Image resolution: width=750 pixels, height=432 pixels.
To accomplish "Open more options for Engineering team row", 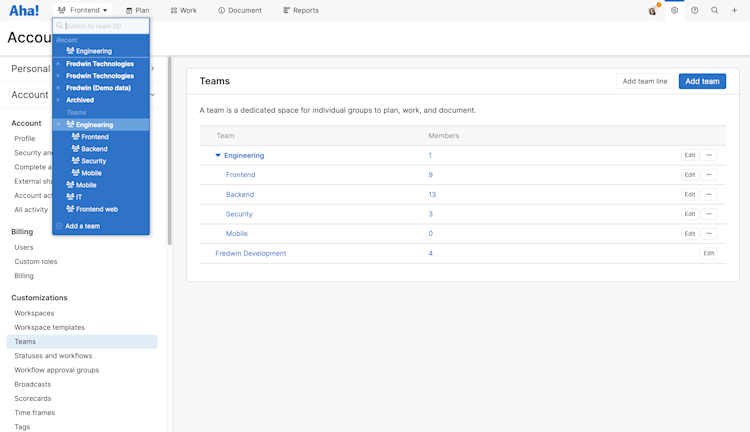I will (709, 156).
